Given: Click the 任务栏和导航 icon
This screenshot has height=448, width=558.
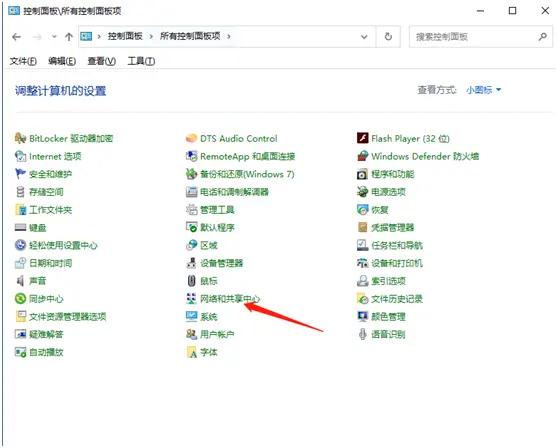Looking at the screenshot, I should click(x=362, y=245).
